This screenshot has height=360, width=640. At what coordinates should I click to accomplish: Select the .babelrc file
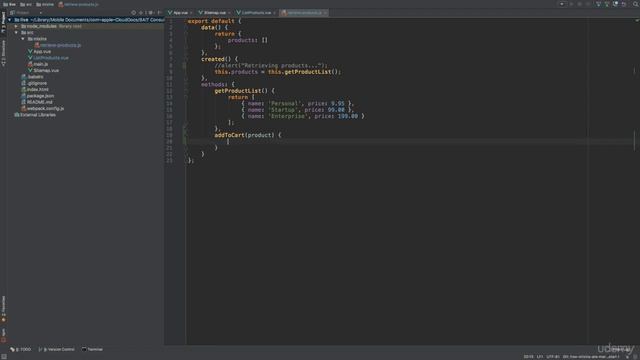pyautogui.click(x=36, y=77)
